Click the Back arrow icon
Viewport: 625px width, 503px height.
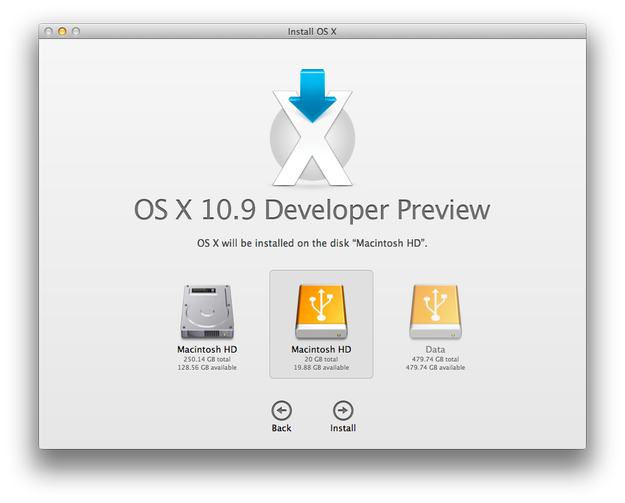click(281, 410)
